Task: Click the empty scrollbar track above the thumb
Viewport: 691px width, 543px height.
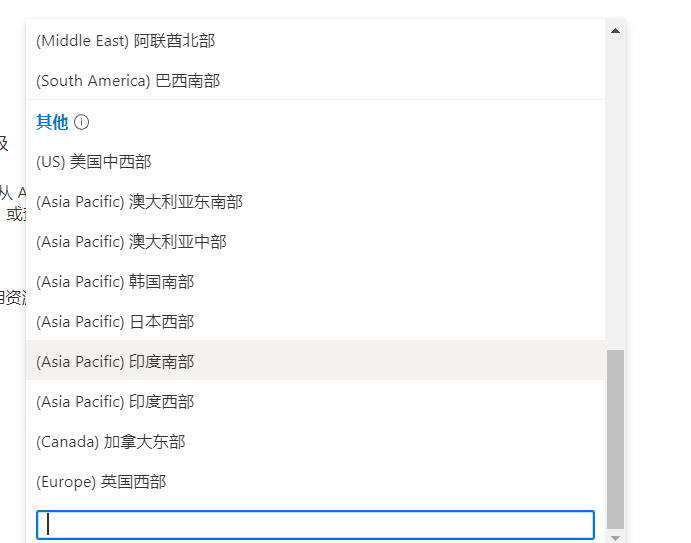Action: pyautogui.click(x=615, y=200)
